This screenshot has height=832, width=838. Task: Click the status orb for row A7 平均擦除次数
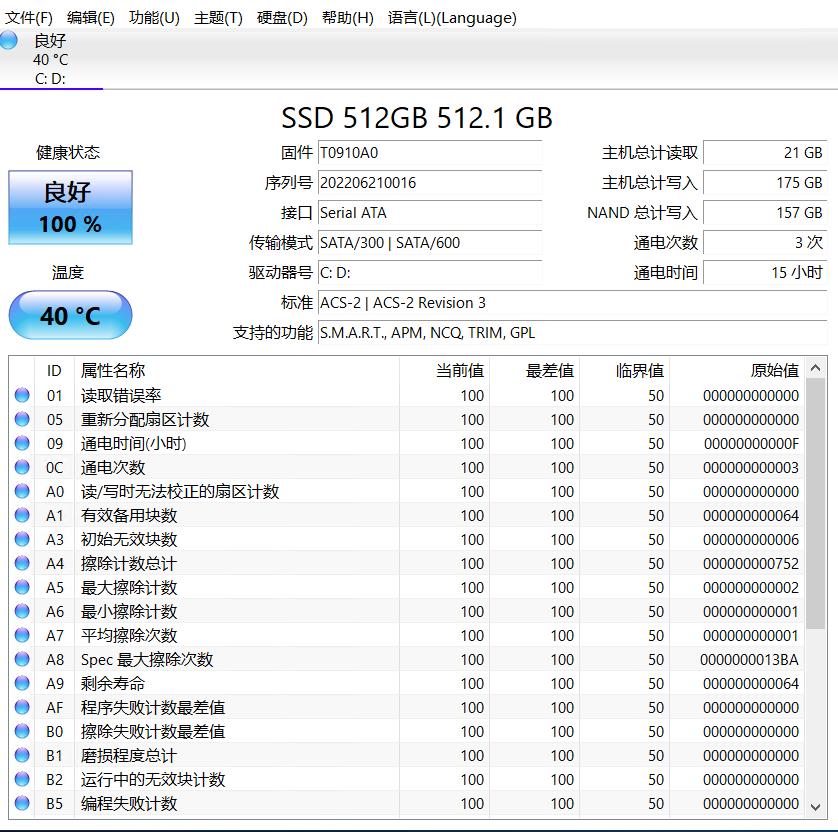[x=22, y=635]
